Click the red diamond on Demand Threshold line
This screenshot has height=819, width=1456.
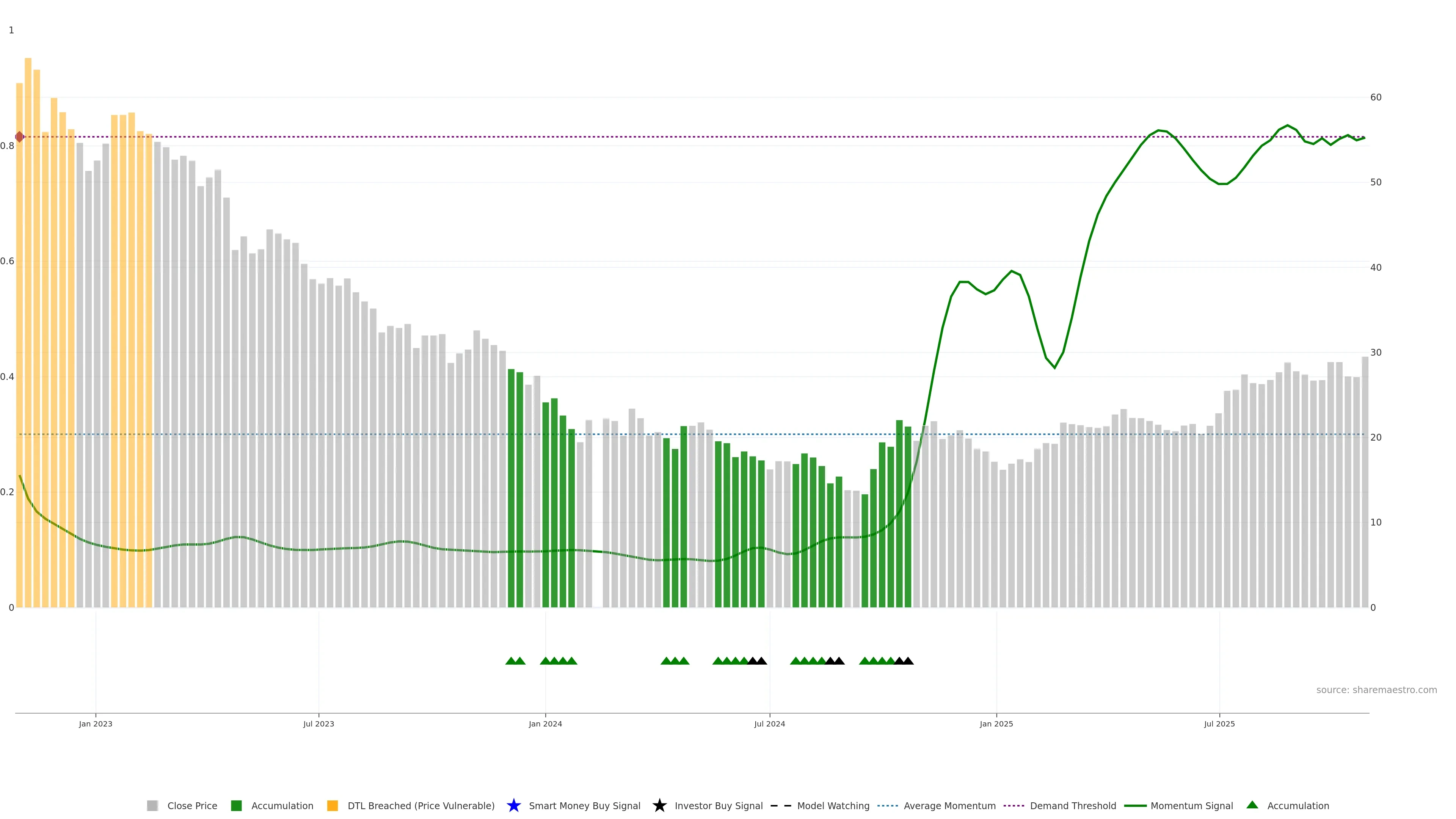[19, 137]
